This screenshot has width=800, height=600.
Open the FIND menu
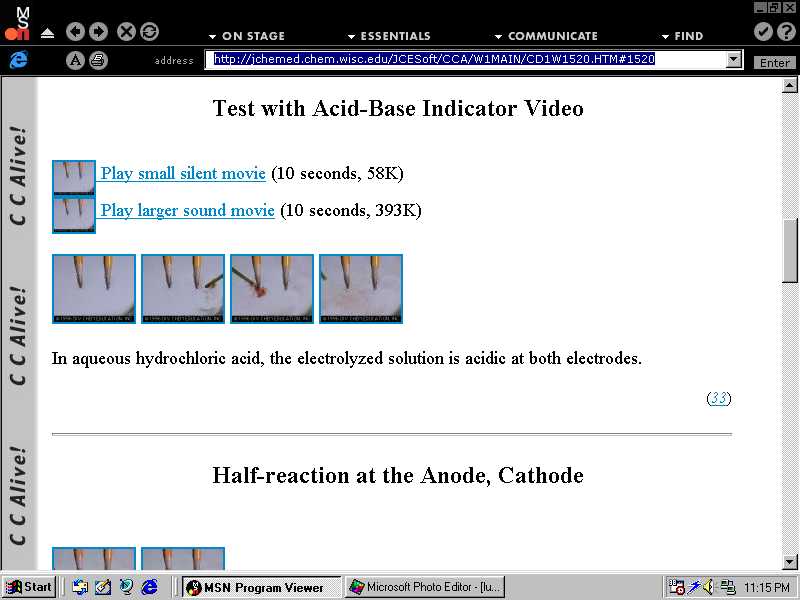(681, 36)
